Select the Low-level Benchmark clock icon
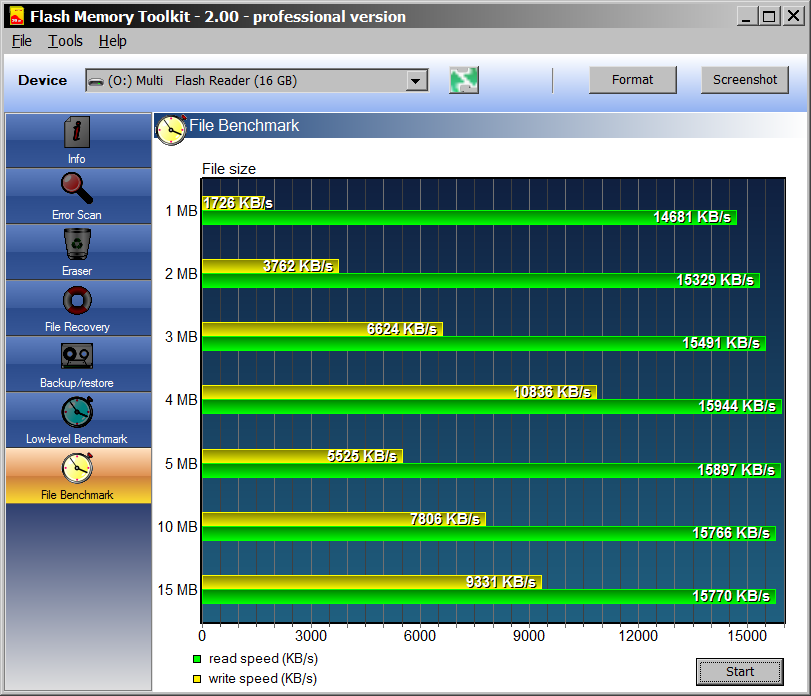The width and height of the screenshot is (811, 696). pos(77,413)
